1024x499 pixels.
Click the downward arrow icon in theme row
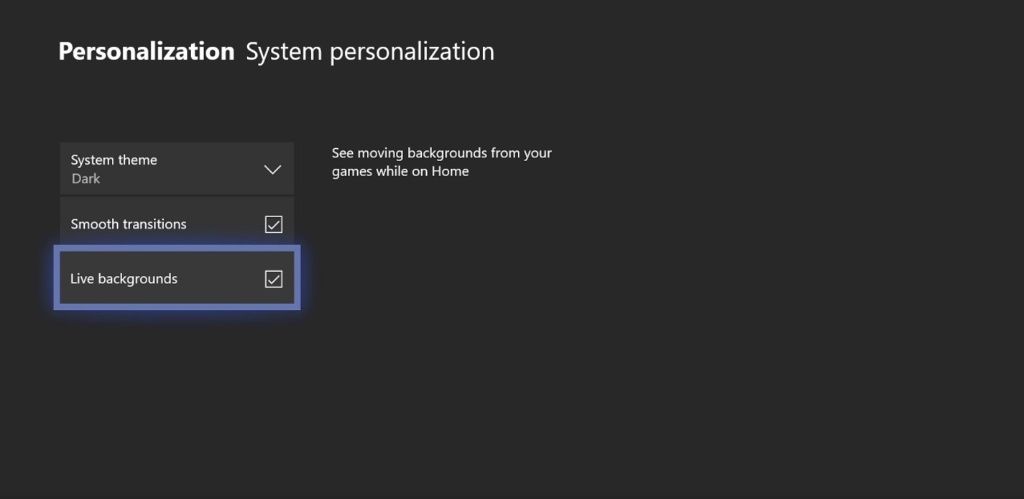272,169
